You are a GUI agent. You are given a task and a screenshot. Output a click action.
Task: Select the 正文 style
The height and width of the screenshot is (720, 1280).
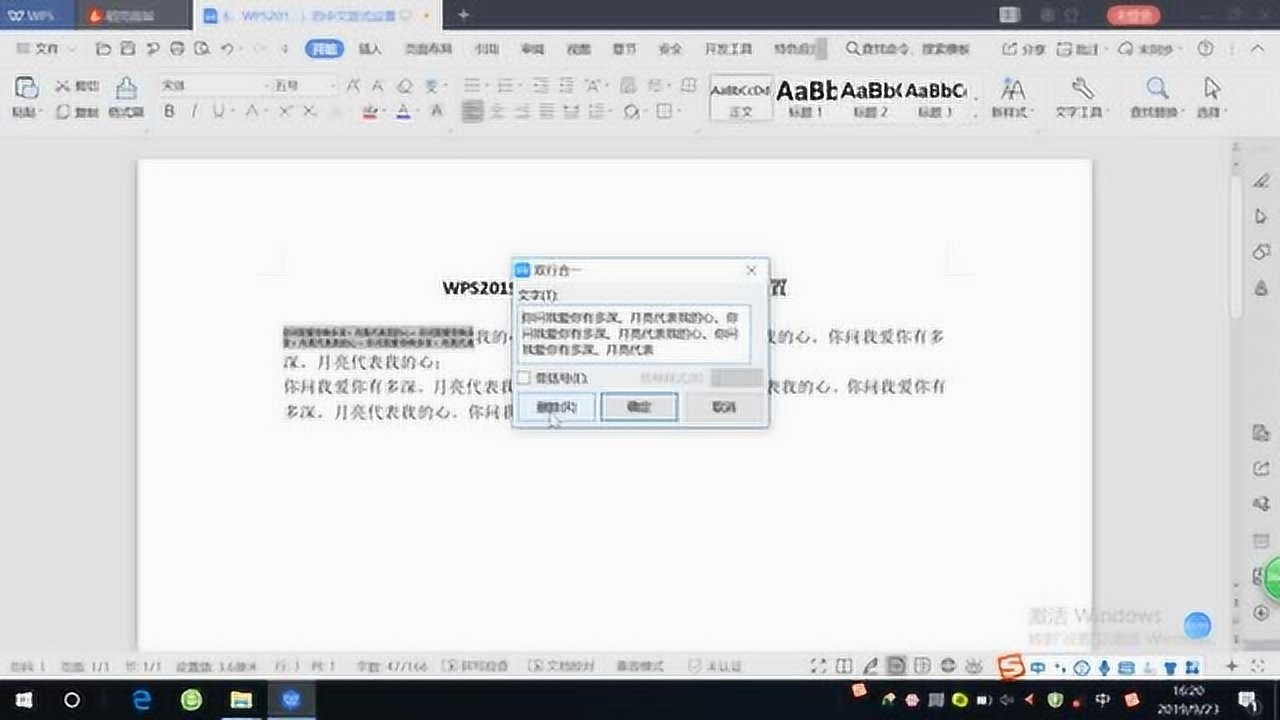(x=741, y=97)
